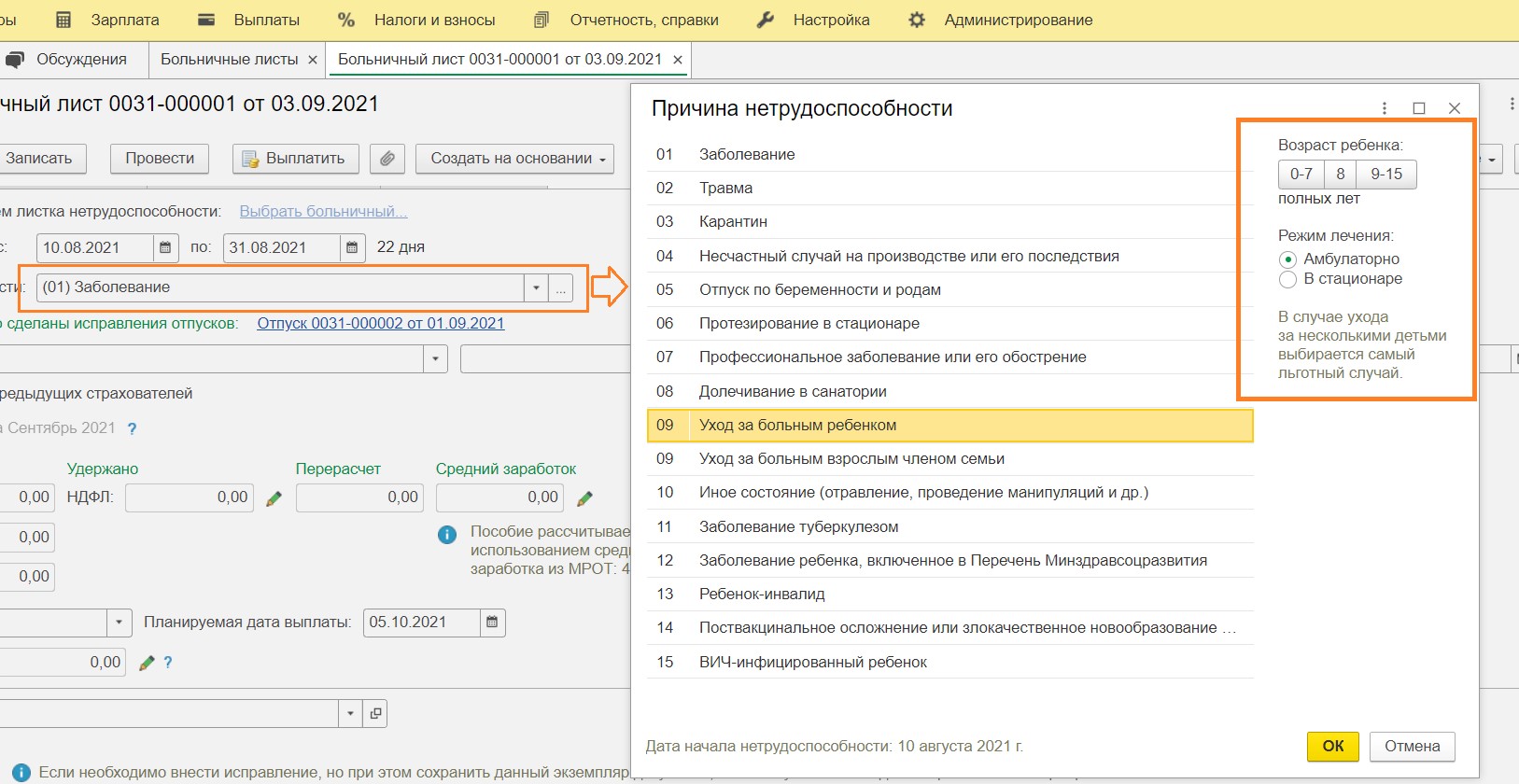Select 10 Иное состояние
Viewport: 1519px width, 784px height.
tap(949, 492)
